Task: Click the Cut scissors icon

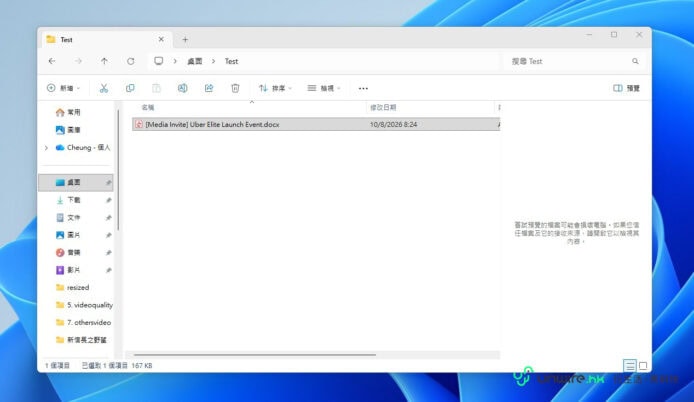Action: tap(104, 88)
